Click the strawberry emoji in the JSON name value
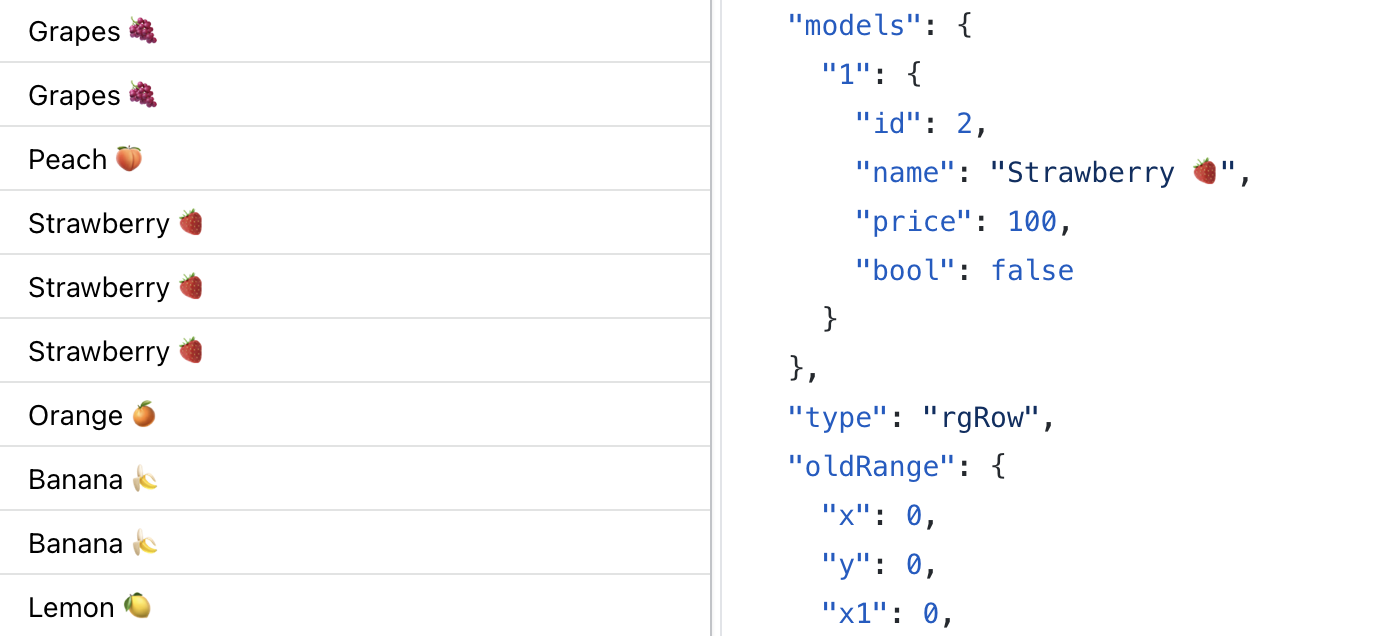 (1205, 172)
